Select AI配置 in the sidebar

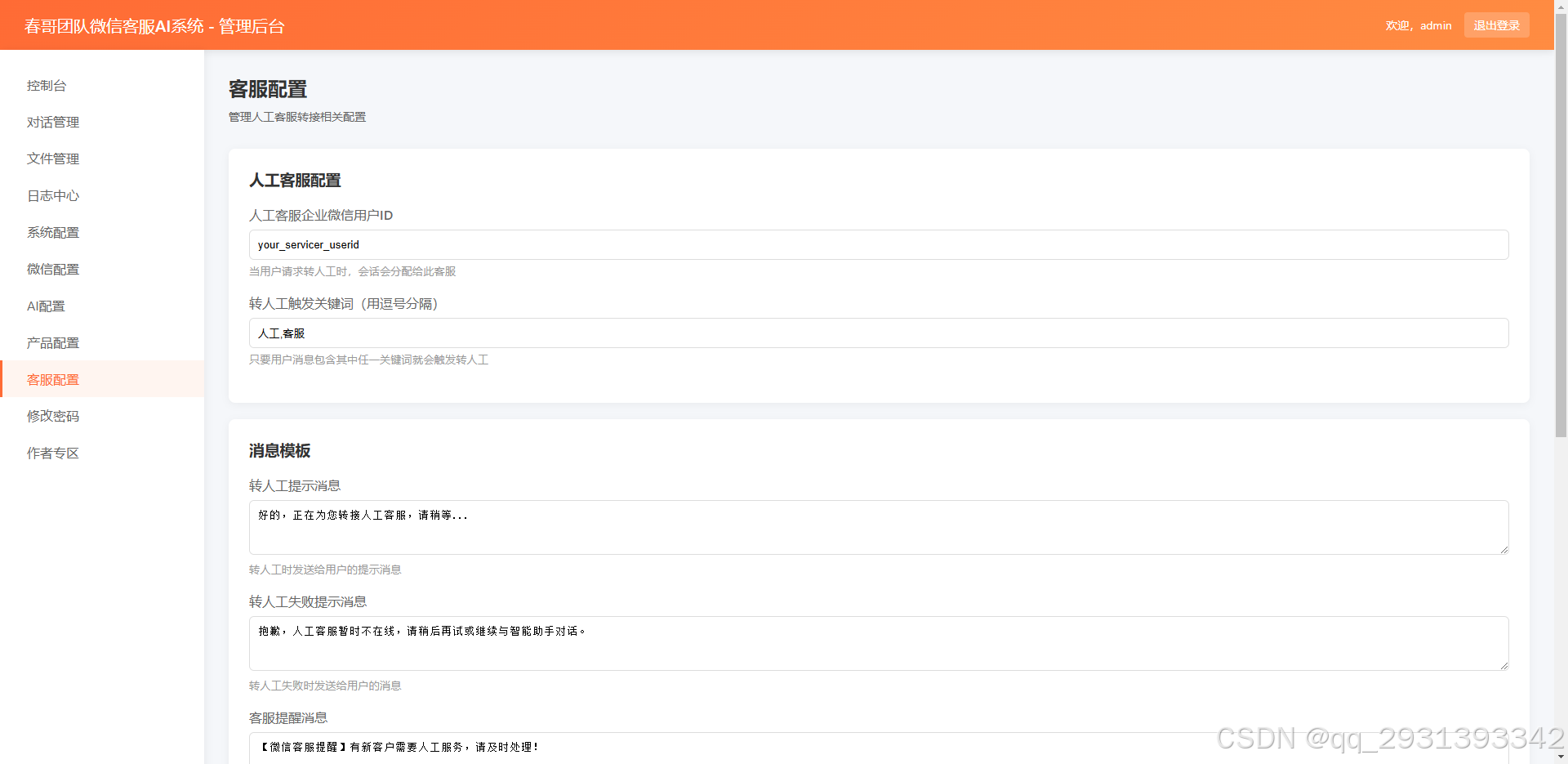click(102, 306)
